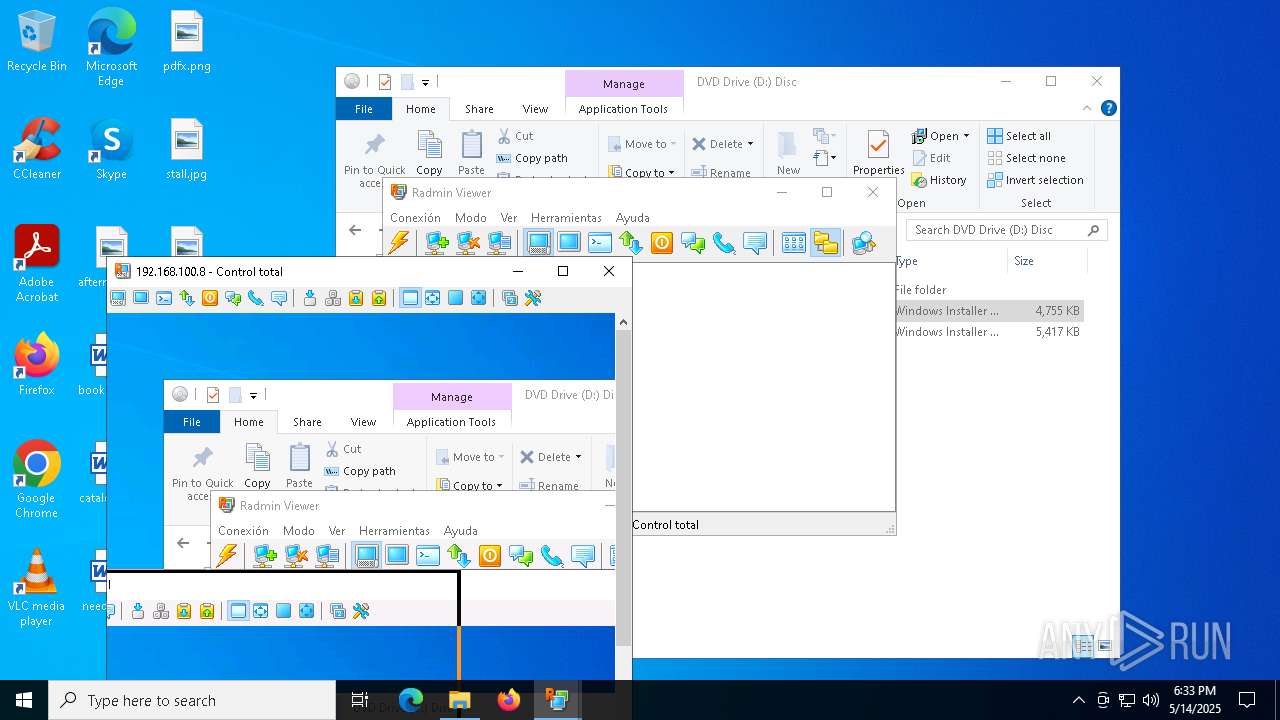Image resolution: width=1280 pixels, height=720 pixels.
Task: Click the Telnet icon in the Control total window
Action: pos(164,298)
